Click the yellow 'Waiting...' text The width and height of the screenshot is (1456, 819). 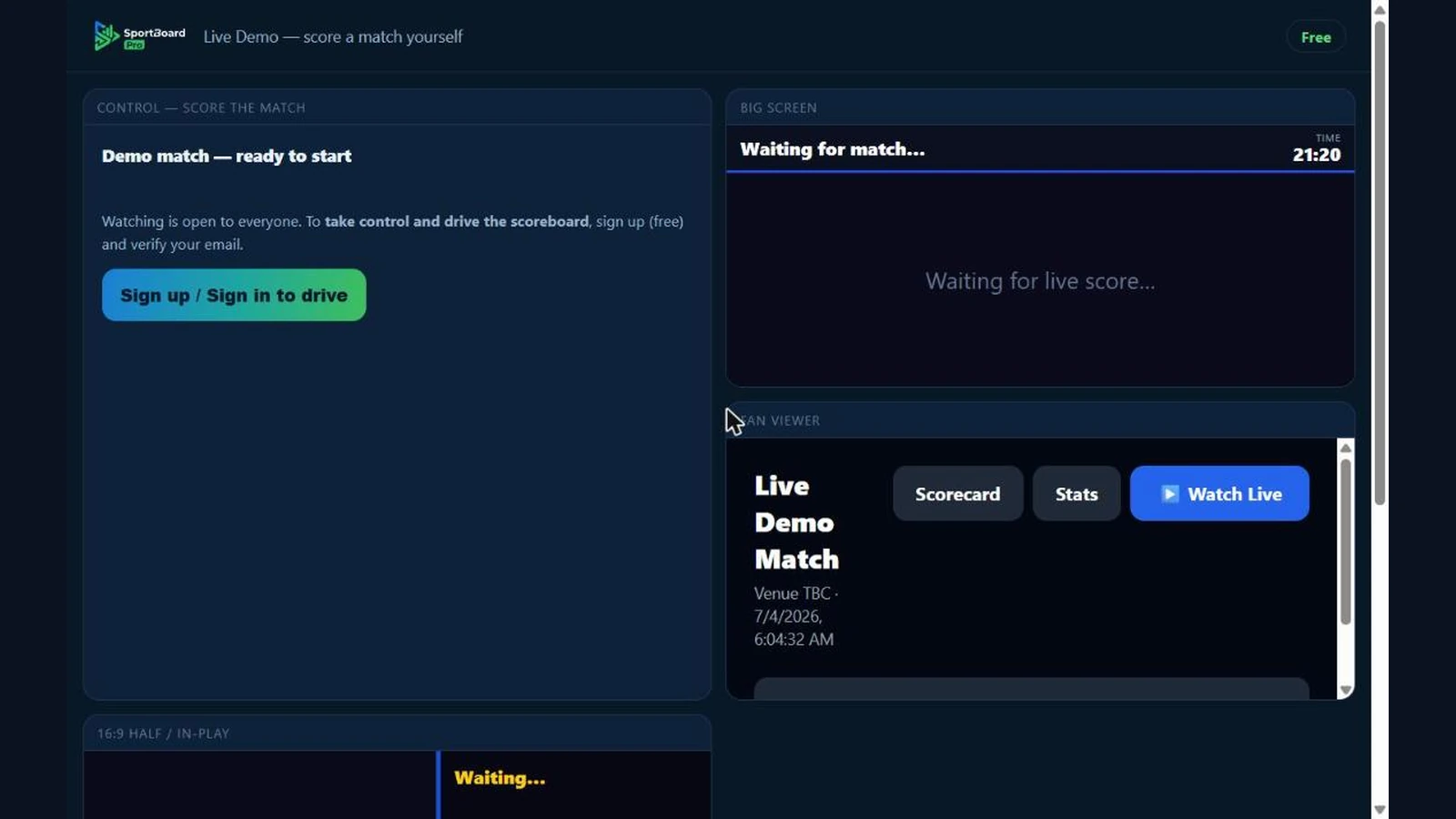(500, 778)
